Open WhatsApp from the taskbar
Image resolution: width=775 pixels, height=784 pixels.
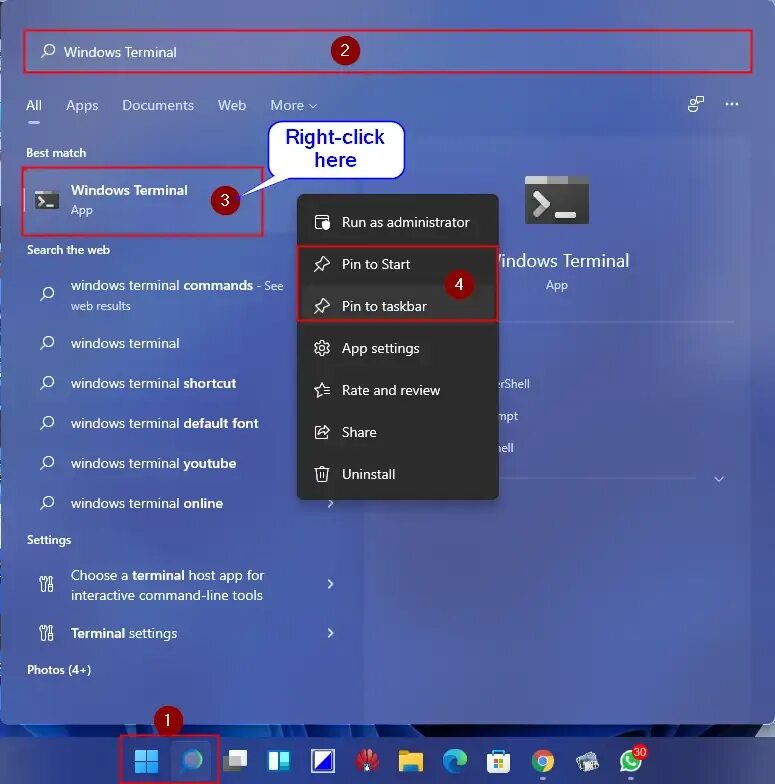pos(631,761)
